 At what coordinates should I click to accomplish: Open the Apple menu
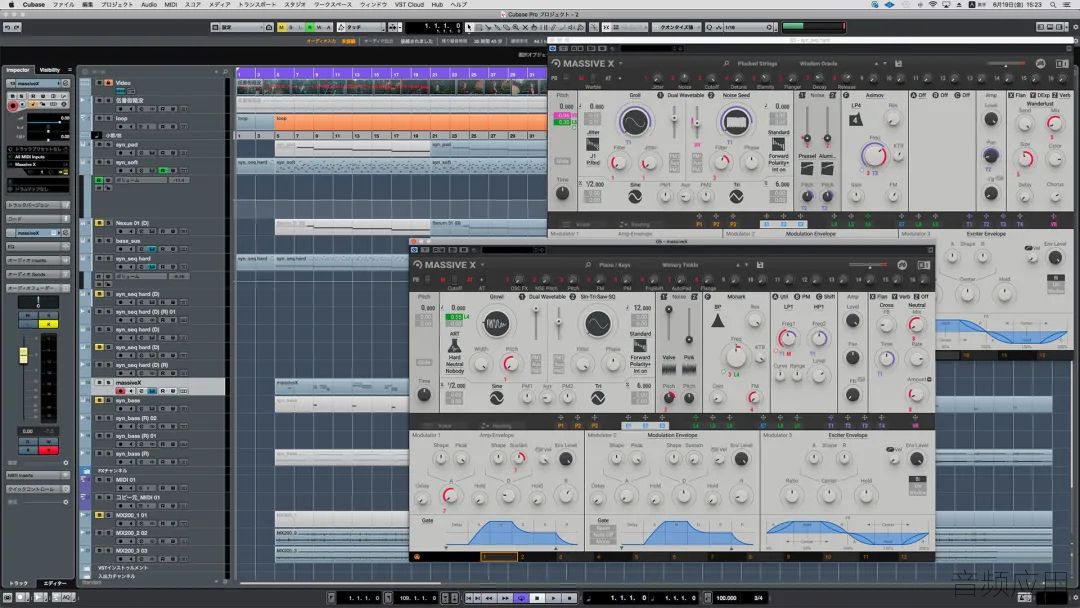(x=10, y=5)
